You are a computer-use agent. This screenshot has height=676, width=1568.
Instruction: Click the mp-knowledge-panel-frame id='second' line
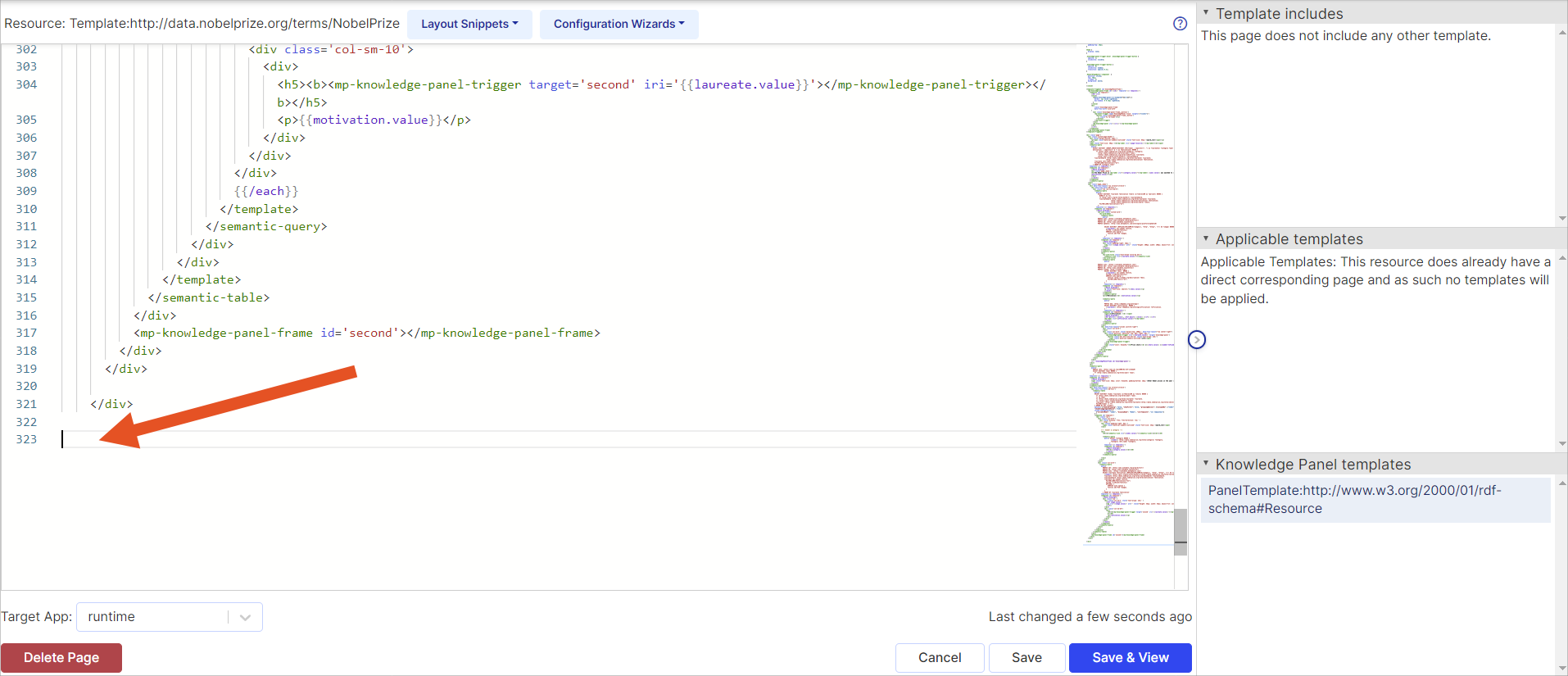[x=367, y=333]
